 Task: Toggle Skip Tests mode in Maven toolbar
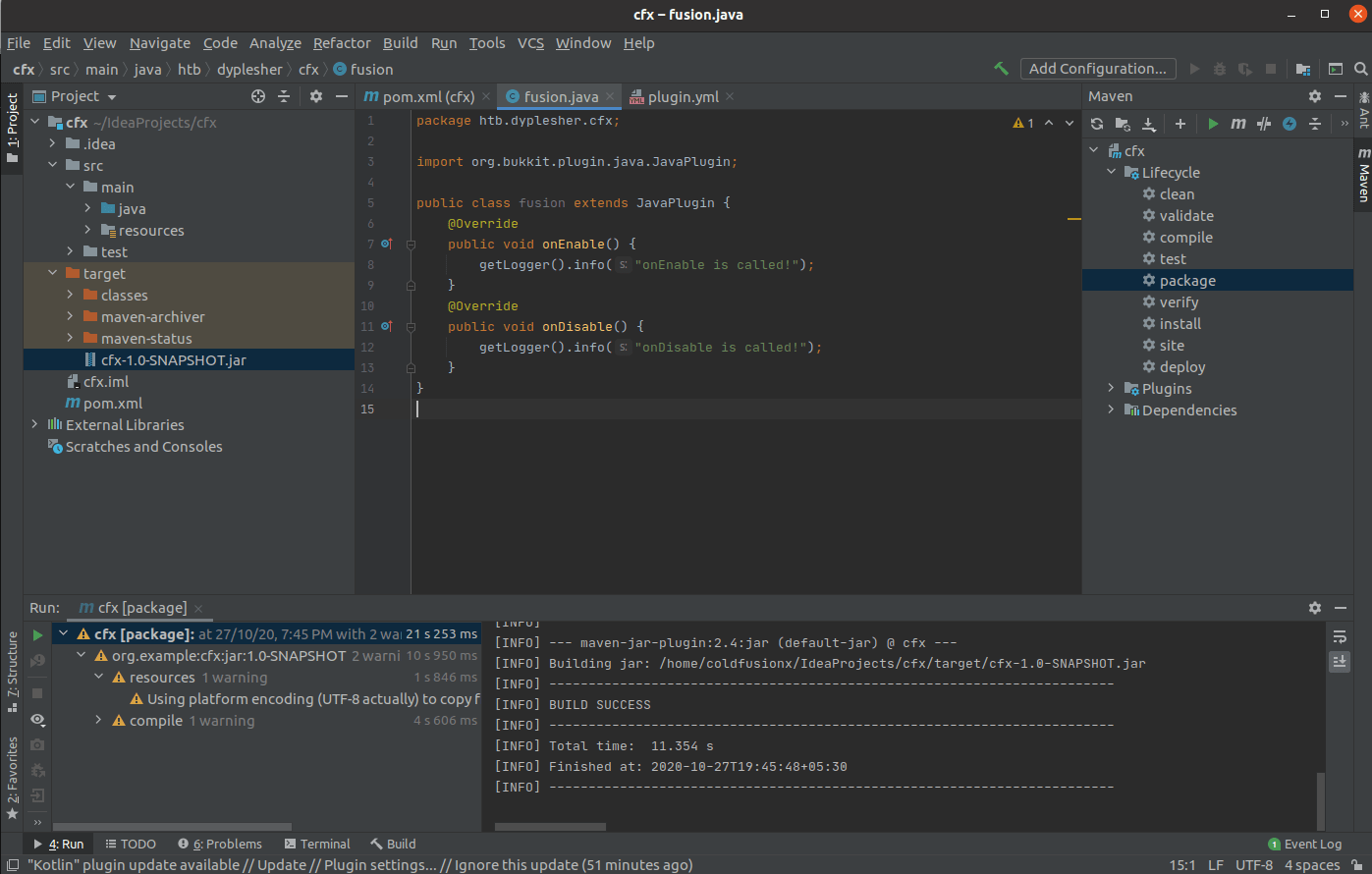point(1290,124)
